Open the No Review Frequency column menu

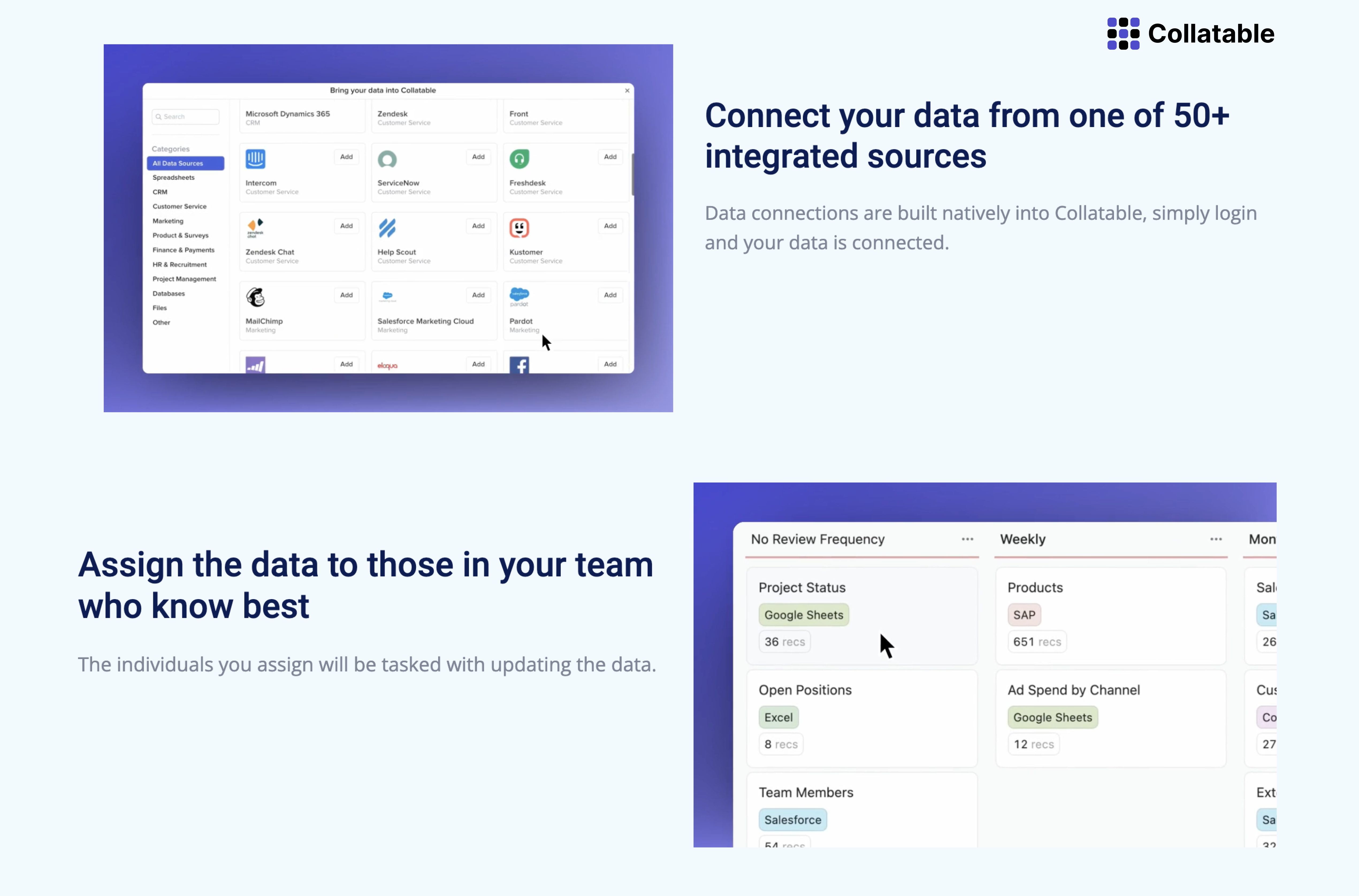pyautogui.click(x=967, y=539)
